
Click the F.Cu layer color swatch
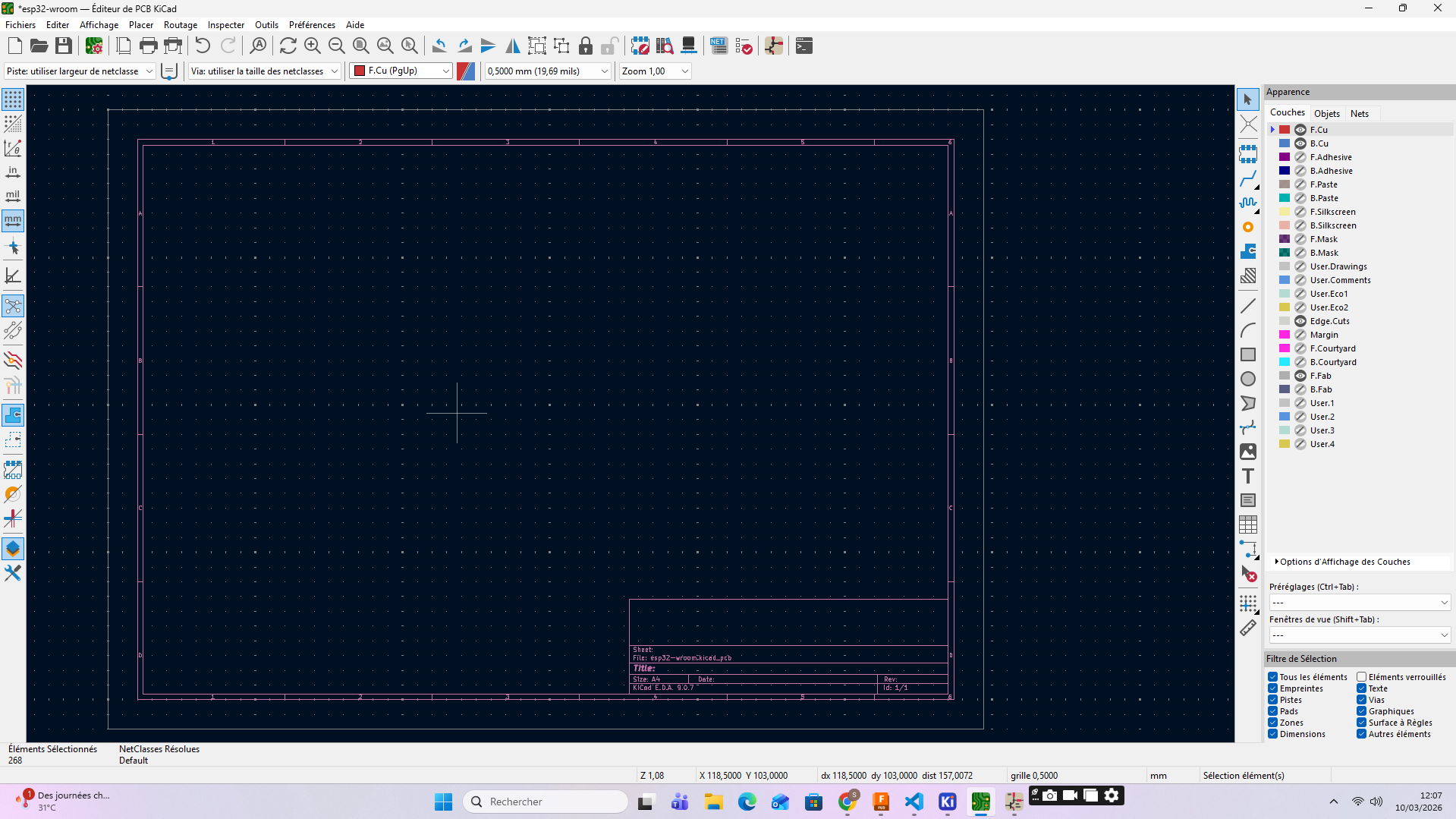pos(1285,130)
